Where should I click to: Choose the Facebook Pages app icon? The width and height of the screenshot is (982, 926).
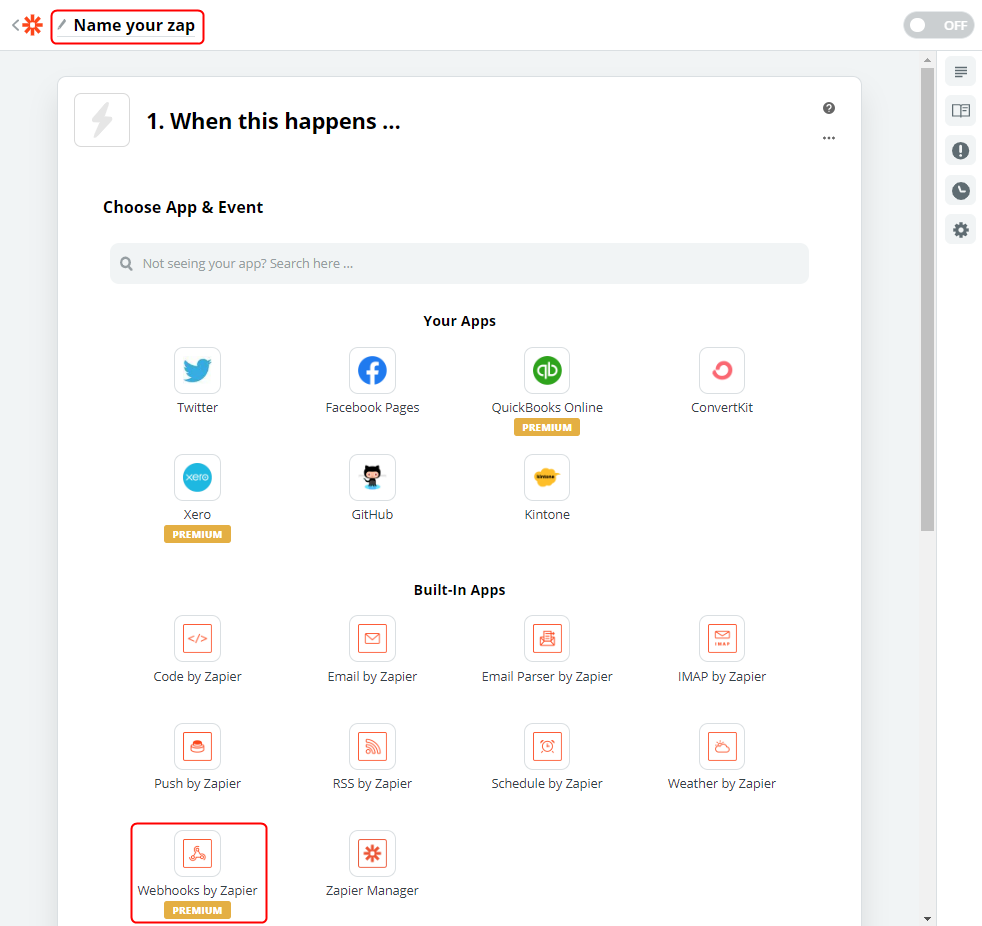point(372,371)
